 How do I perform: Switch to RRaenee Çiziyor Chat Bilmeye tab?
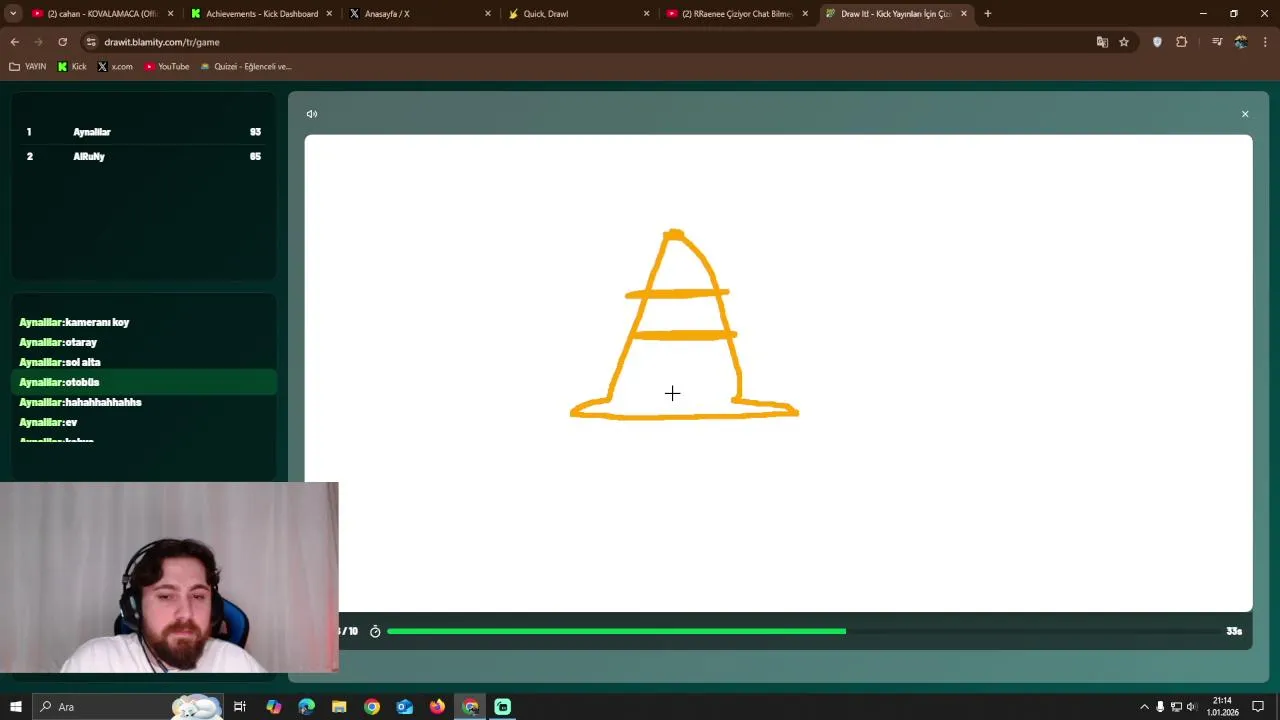[737, 14]
